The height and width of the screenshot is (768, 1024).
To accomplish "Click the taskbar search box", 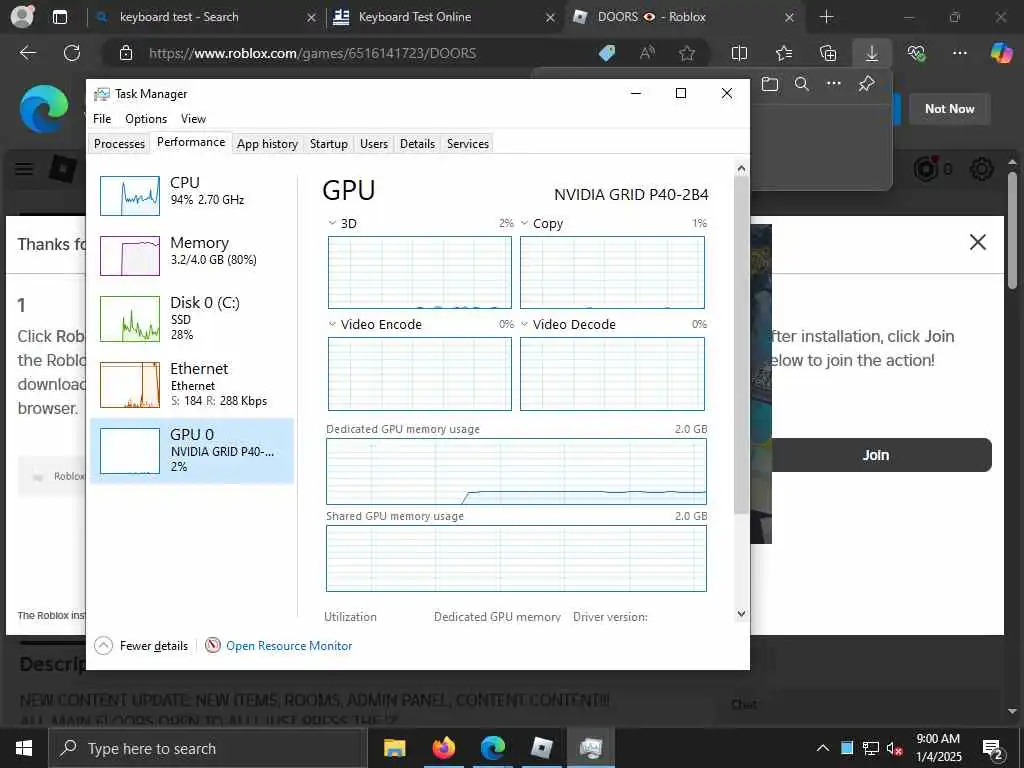I will (206, 748).
